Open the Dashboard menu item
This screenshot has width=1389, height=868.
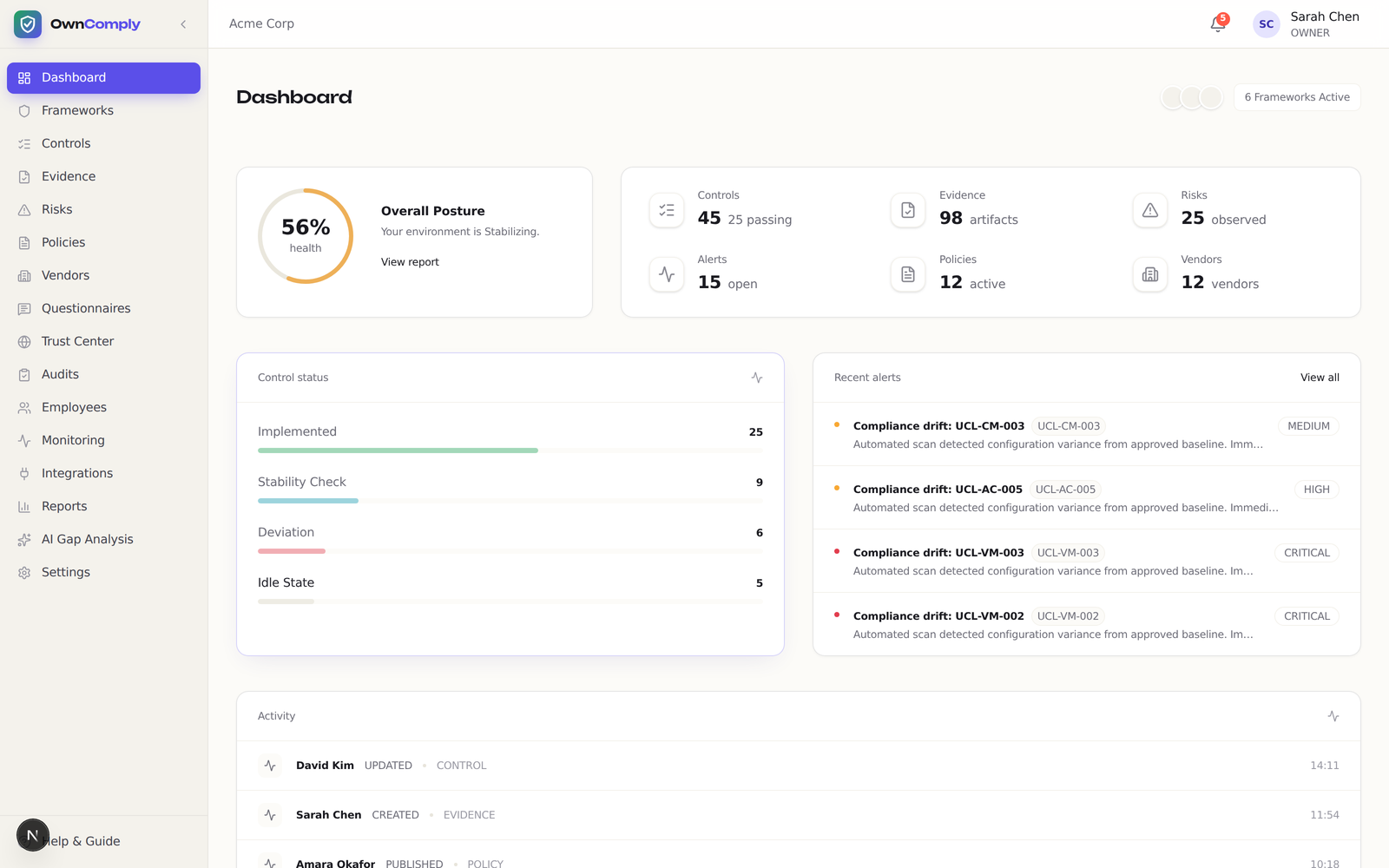pos(103,77)
